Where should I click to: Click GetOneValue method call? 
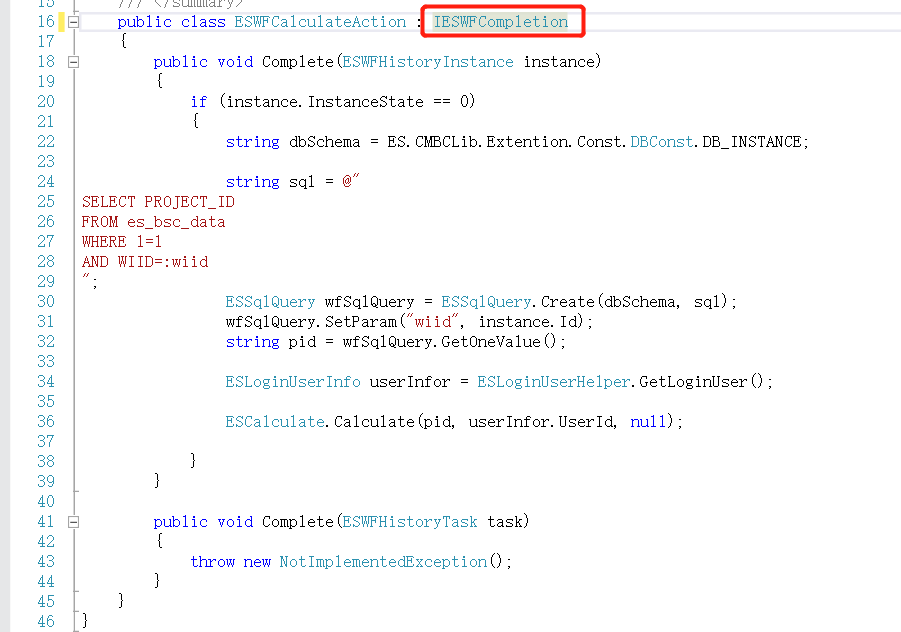(x=491, y=342)
